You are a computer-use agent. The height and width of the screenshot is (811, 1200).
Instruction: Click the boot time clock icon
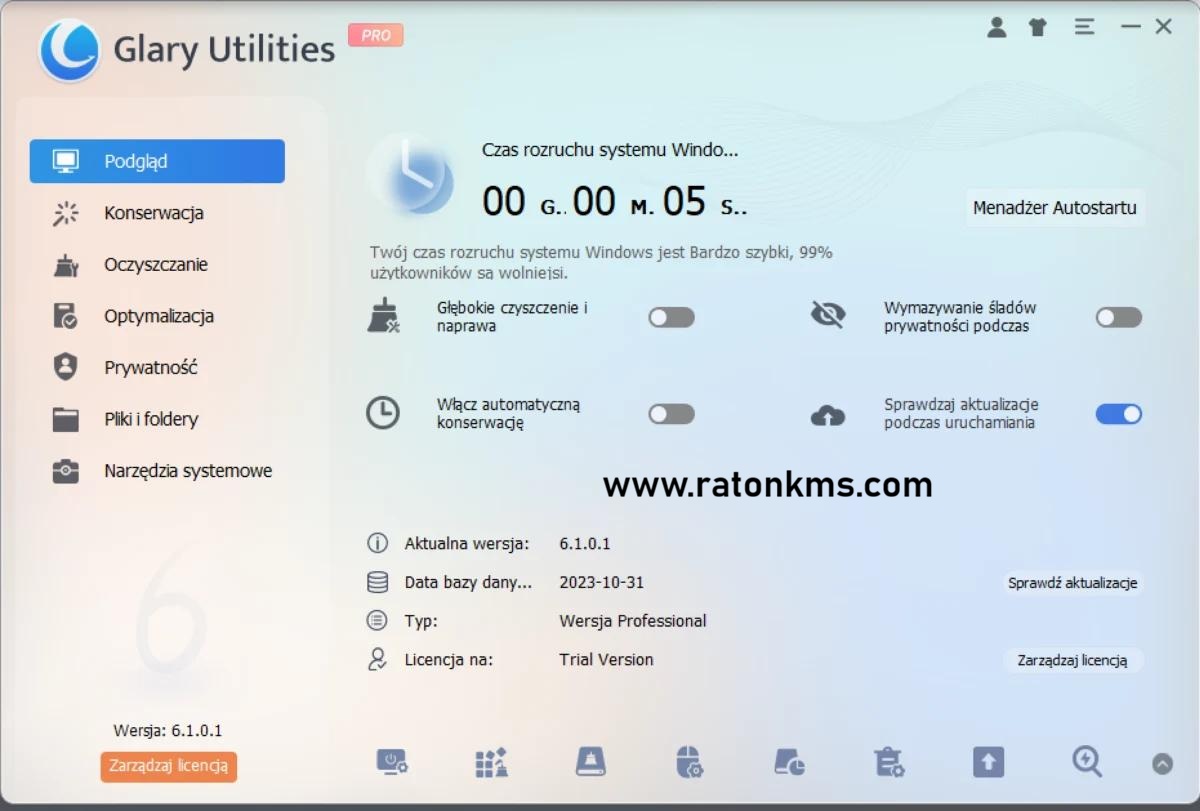coord(412,177)
